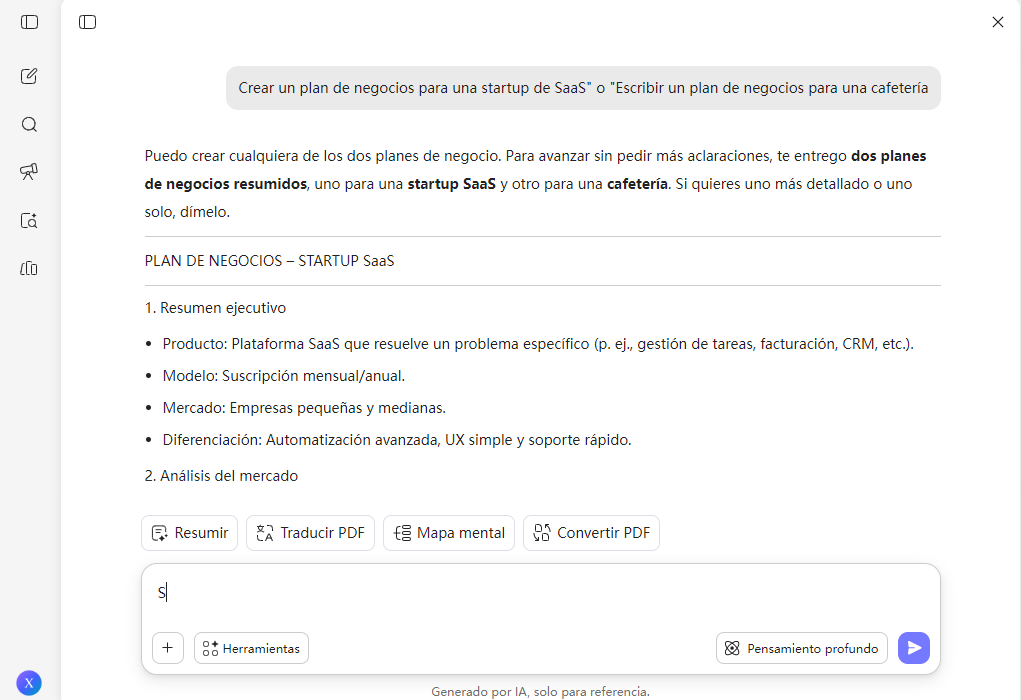Image resolution: width=1021 pixels, height=700 pixels.
Task: Open a new chat with the compose icon
Action: click(29, 76)
